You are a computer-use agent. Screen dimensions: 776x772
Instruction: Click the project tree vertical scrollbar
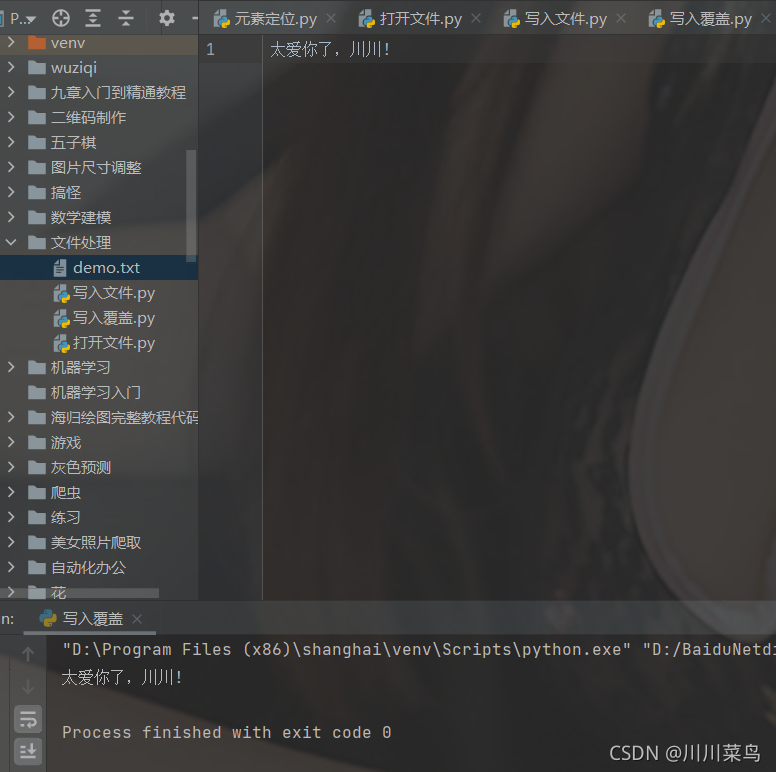(x=191, y=206)
